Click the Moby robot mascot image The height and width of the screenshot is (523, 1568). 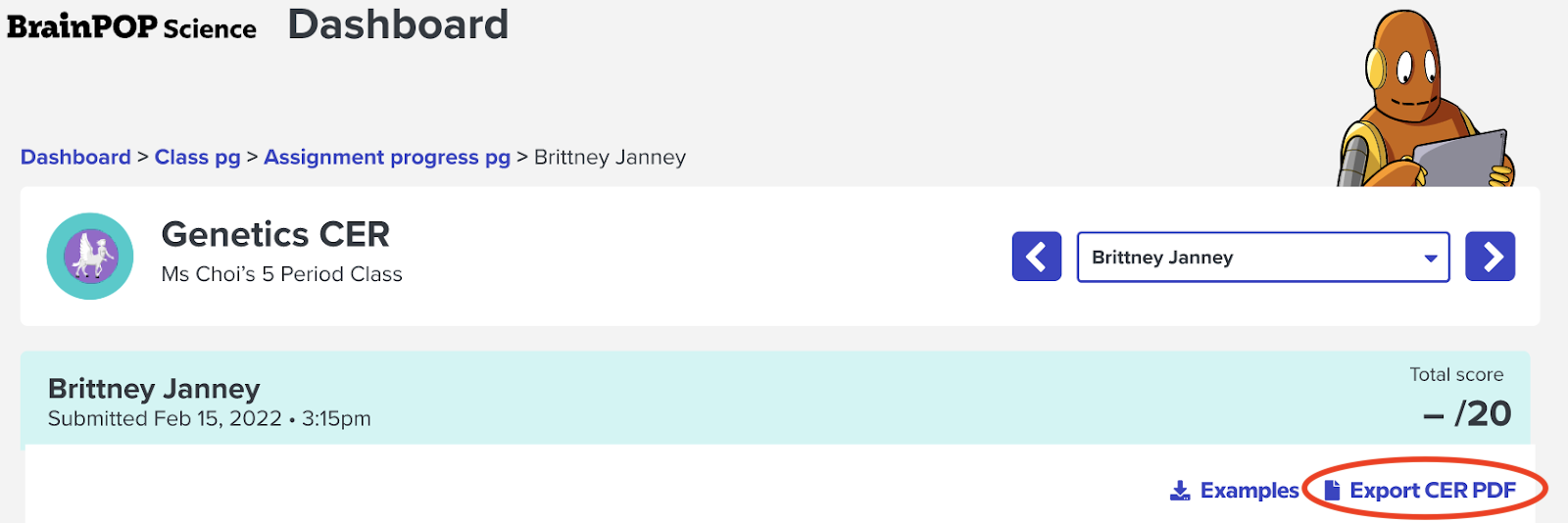click(1426, 100)
